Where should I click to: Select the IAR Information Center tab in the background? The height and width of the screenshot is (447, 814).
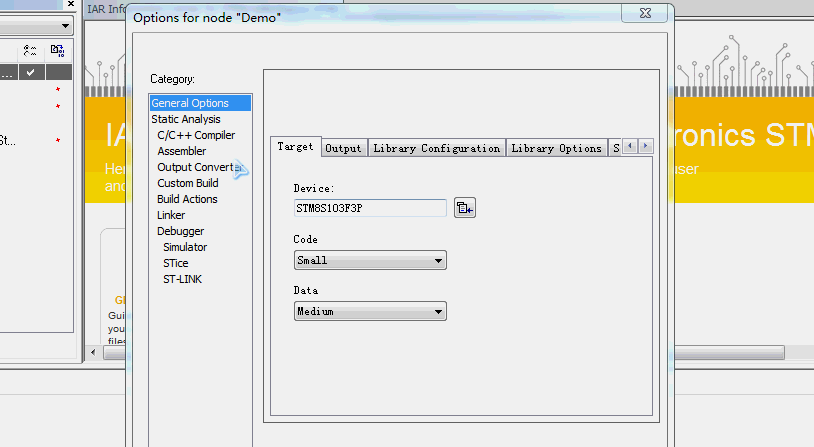[106, 9]
